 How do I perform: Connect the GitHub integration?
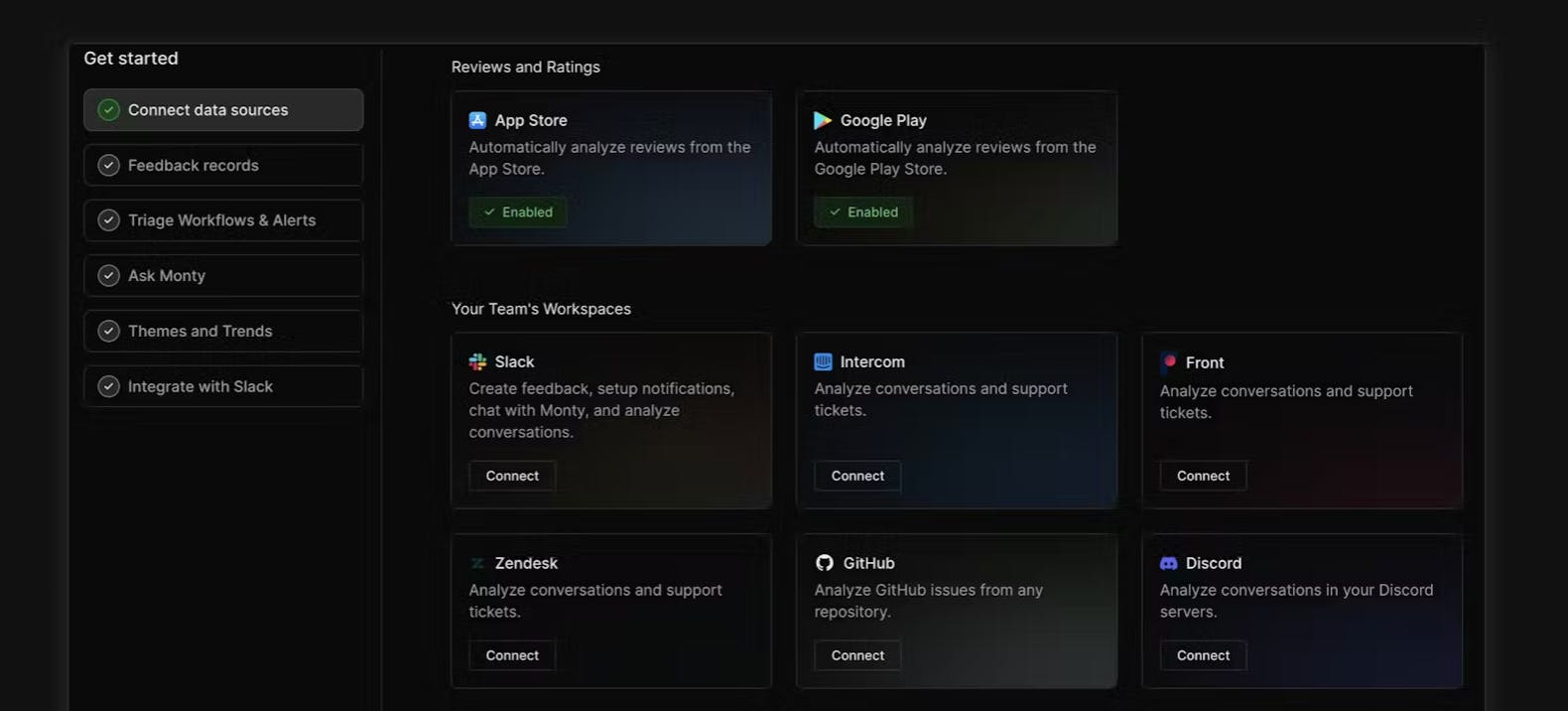857,655
